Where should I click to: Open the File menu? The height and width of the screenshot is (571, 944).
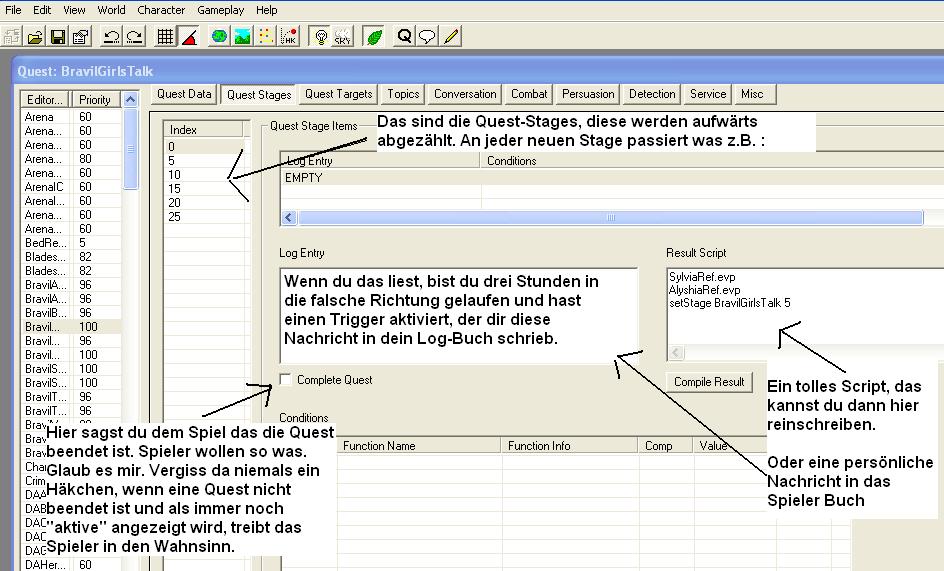click(x=13, y=10)
